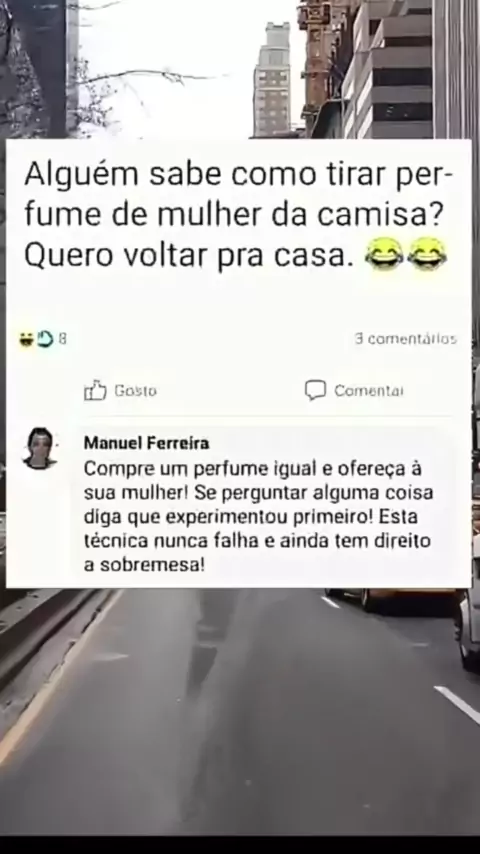This screenshot has width=480, height=854.
Task: Click the person's shadow on the road
Action: (210, 643)
